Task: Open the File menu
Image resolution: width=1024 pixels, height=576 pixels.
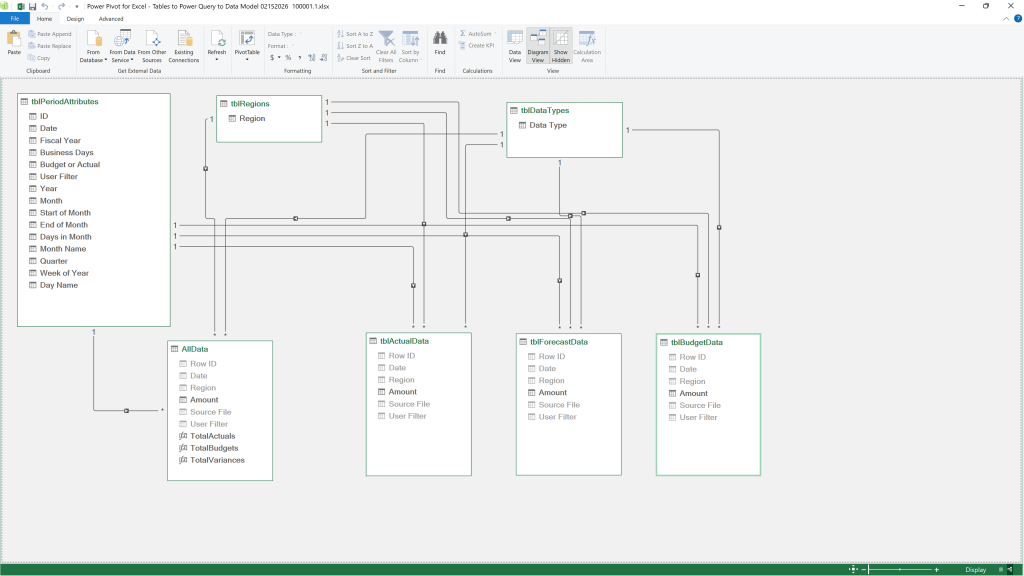Action: coord(14,19)
